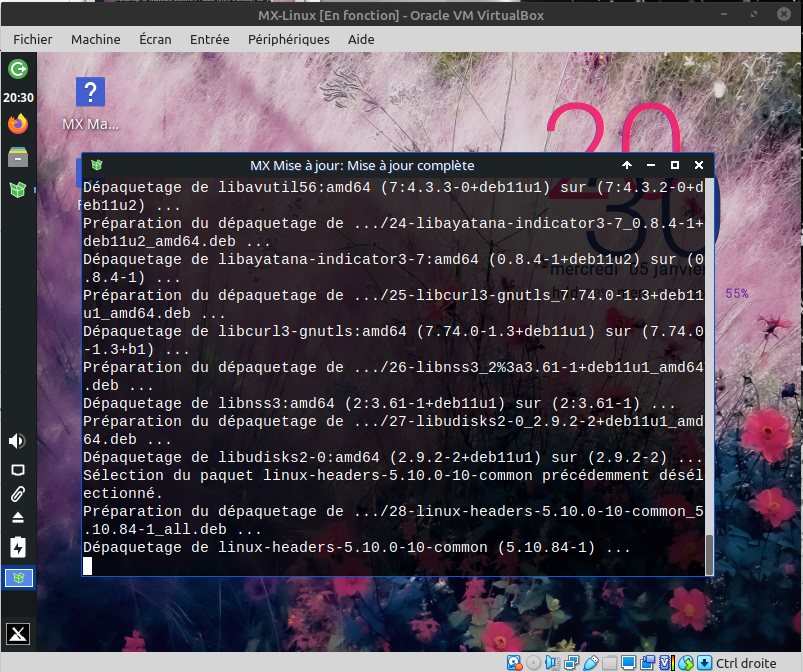This screenshot has height=672, width=803.
Task: Click the terminal window's keep-above arrow button
Action: [627, 165]
